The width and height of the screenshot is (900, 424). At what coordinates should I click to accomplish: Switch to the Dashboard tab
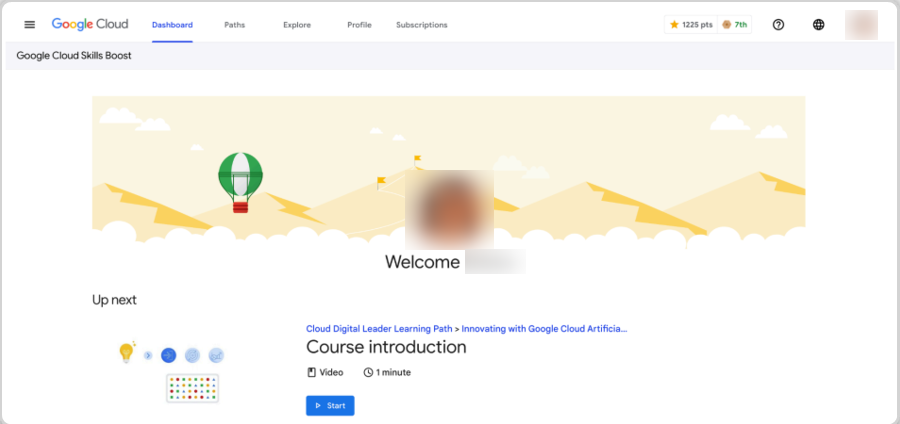point(172,25)
